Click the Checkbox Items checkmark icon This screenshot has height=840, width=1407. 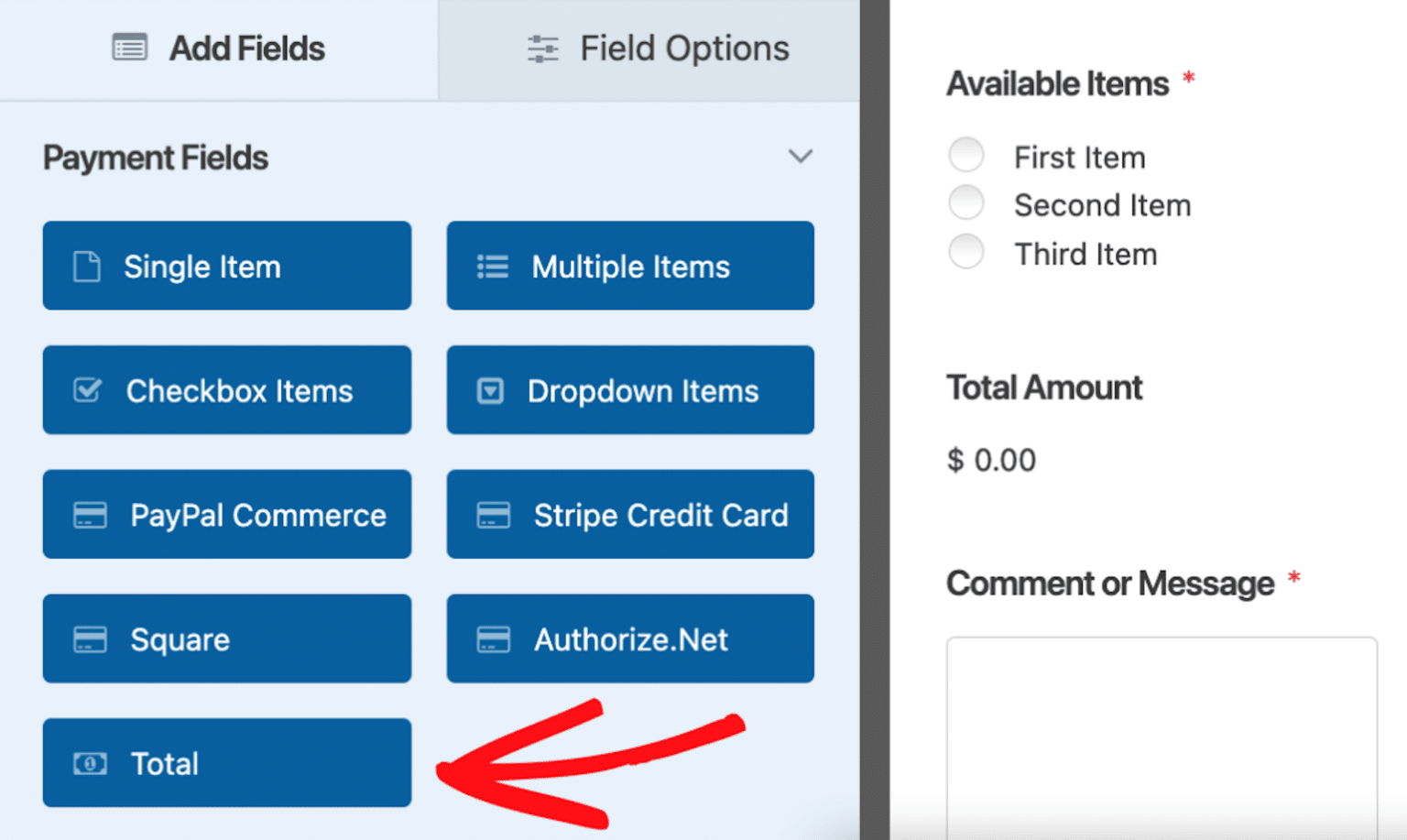[85, 390]
